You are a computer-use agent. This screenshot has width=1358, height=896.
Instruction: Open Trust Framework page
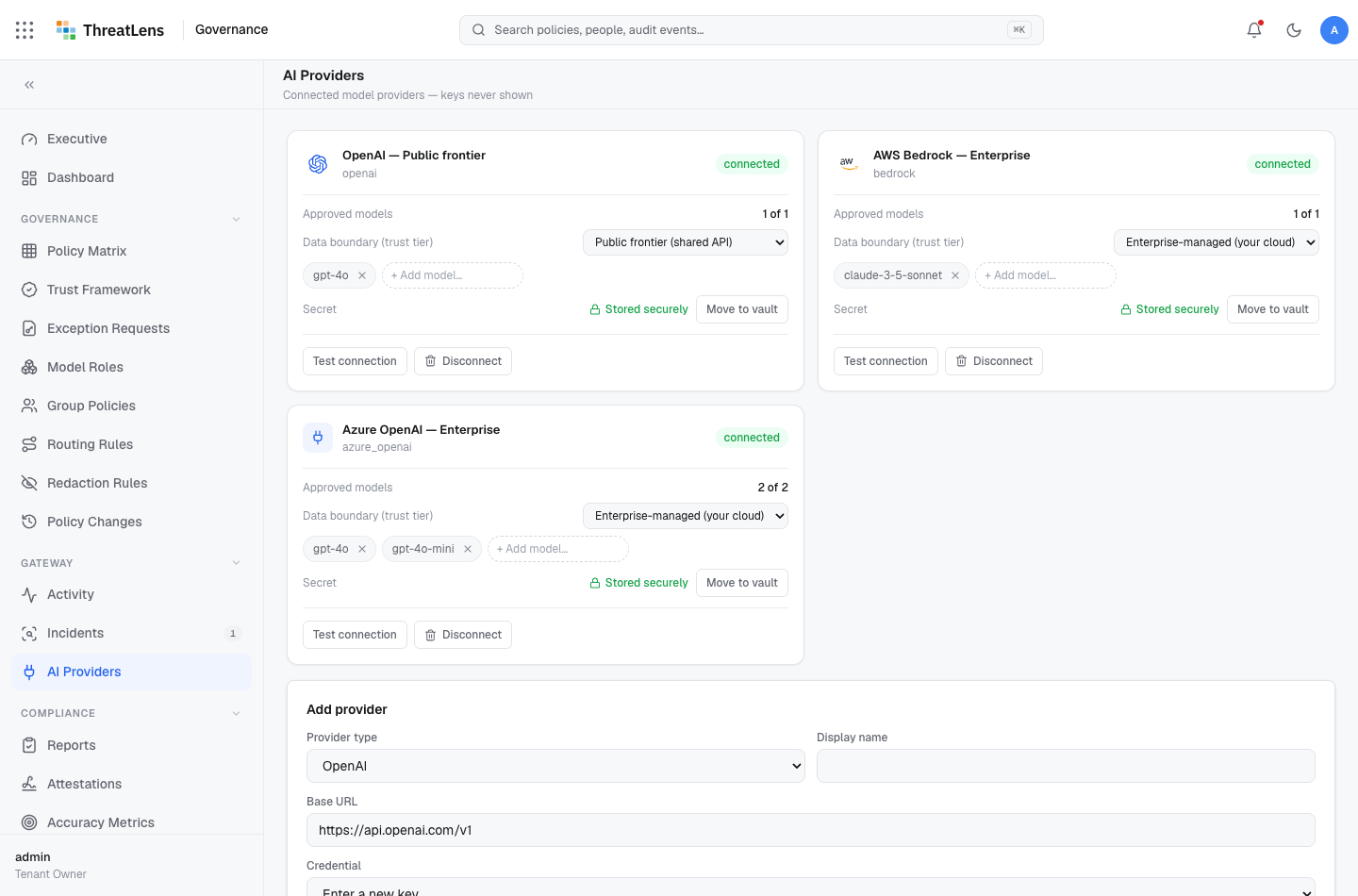[132, 290]
